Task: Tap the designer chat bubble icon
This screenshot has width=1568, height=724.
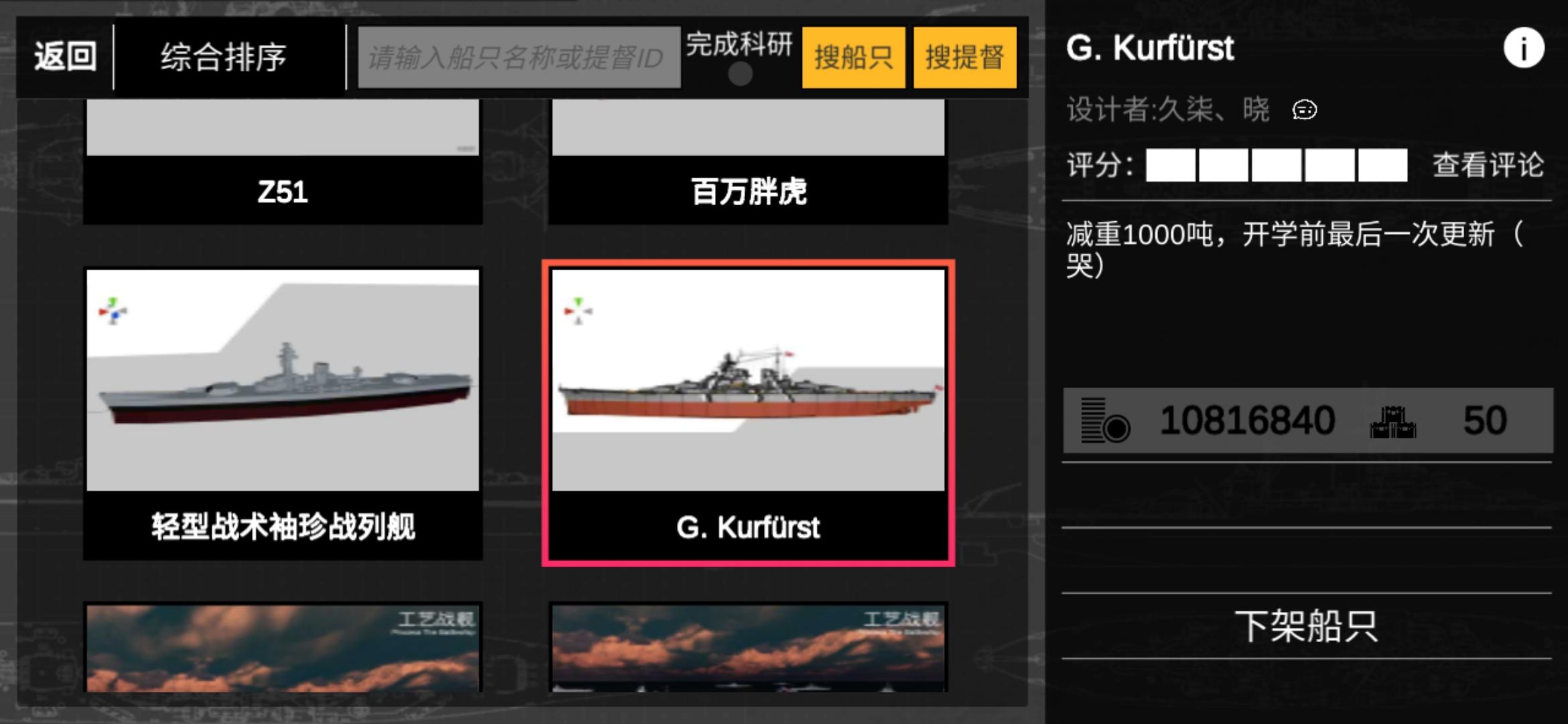Action: 1304,109
